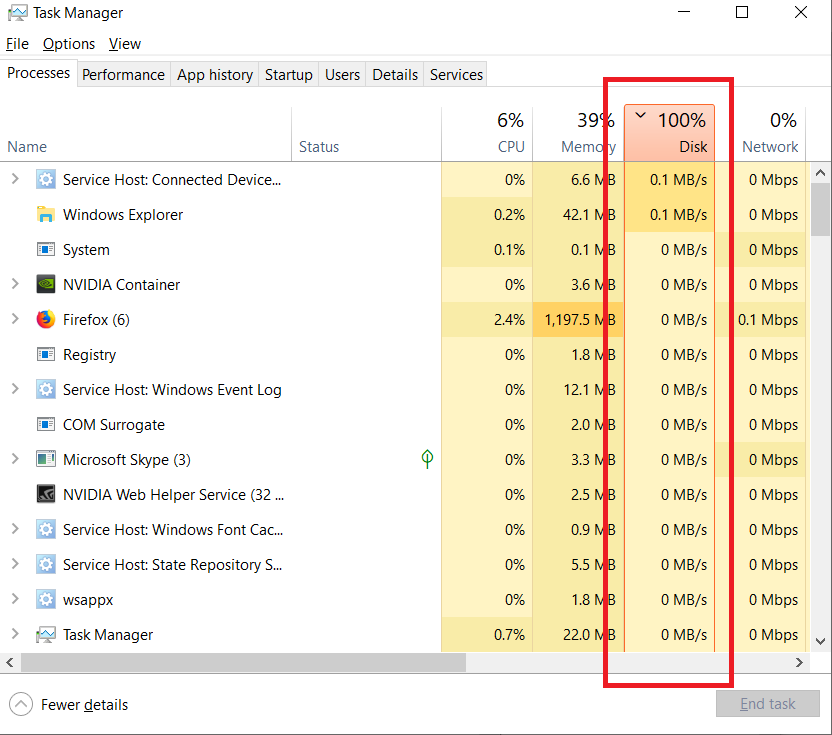
Task: Click the Firefox process icon
Action: coord(46,319)
